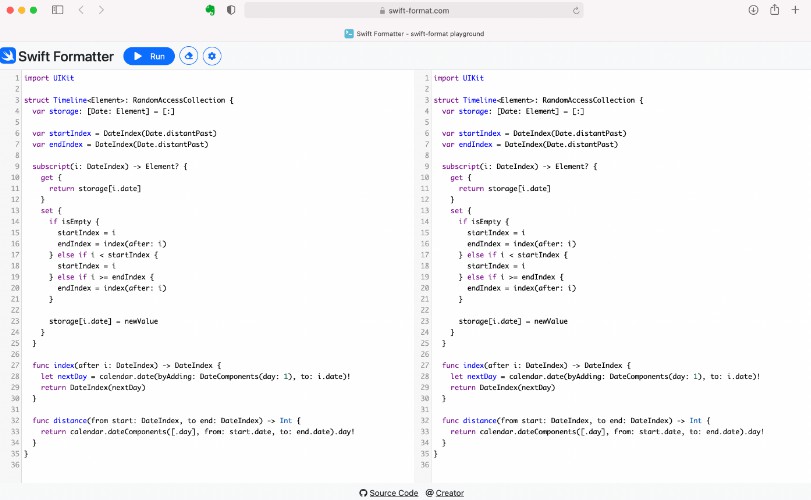
Task: Go forward with the browser forward arrow
Action: [x=101, y=10]
